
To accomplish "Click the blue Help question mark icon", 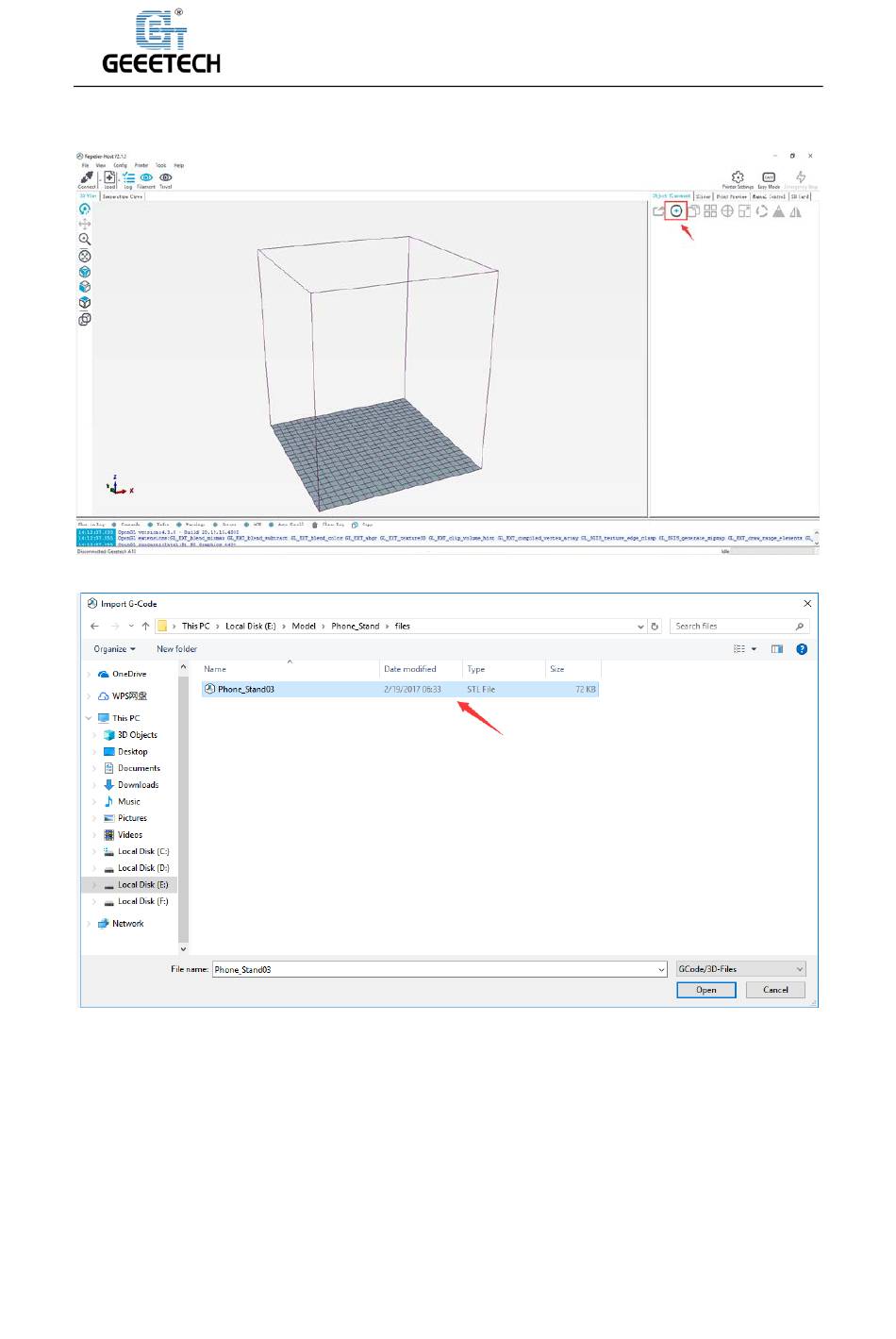I will click(802, 649).
